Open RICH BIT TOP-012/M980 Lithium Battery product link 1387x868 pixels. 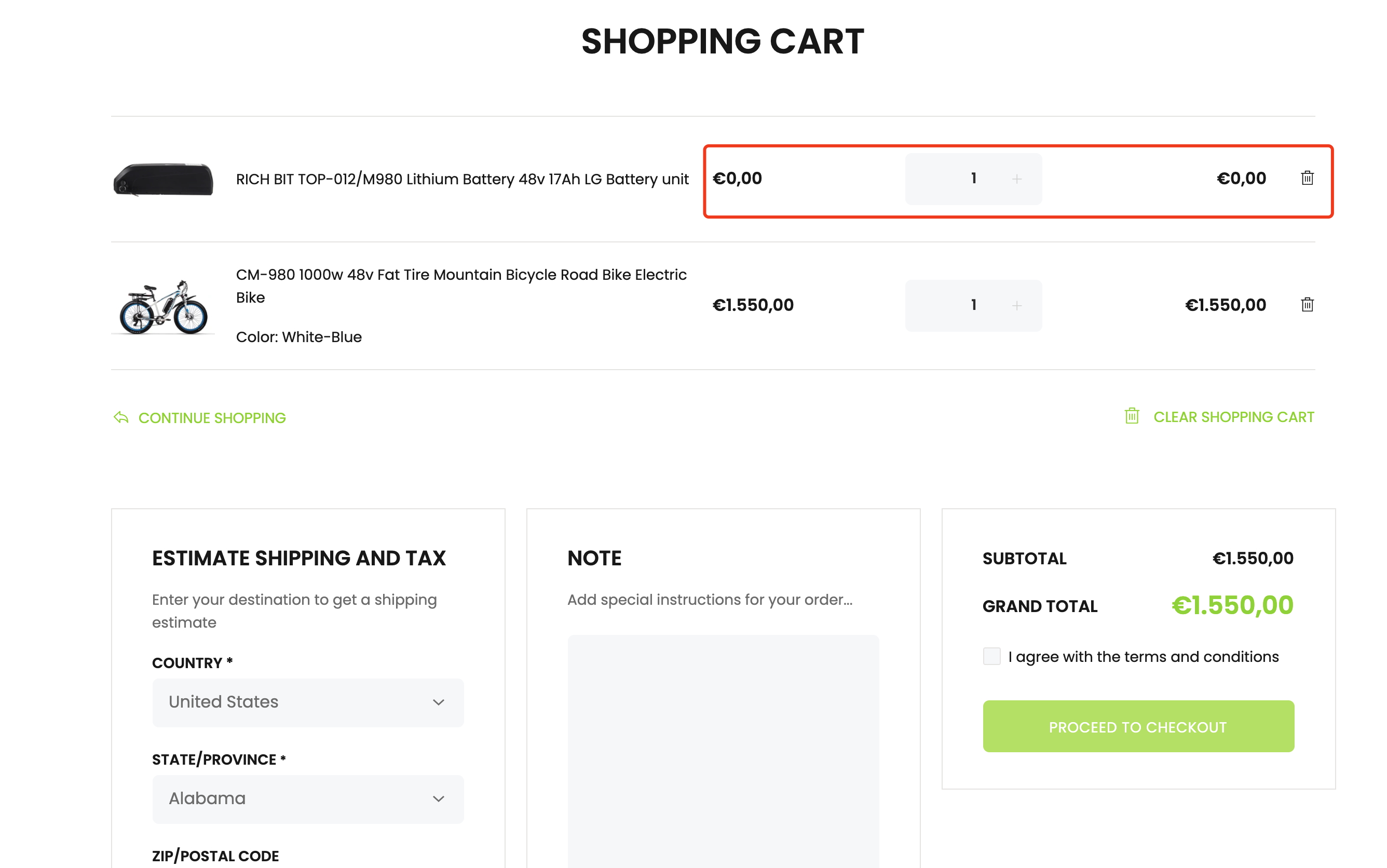[462, 179]
